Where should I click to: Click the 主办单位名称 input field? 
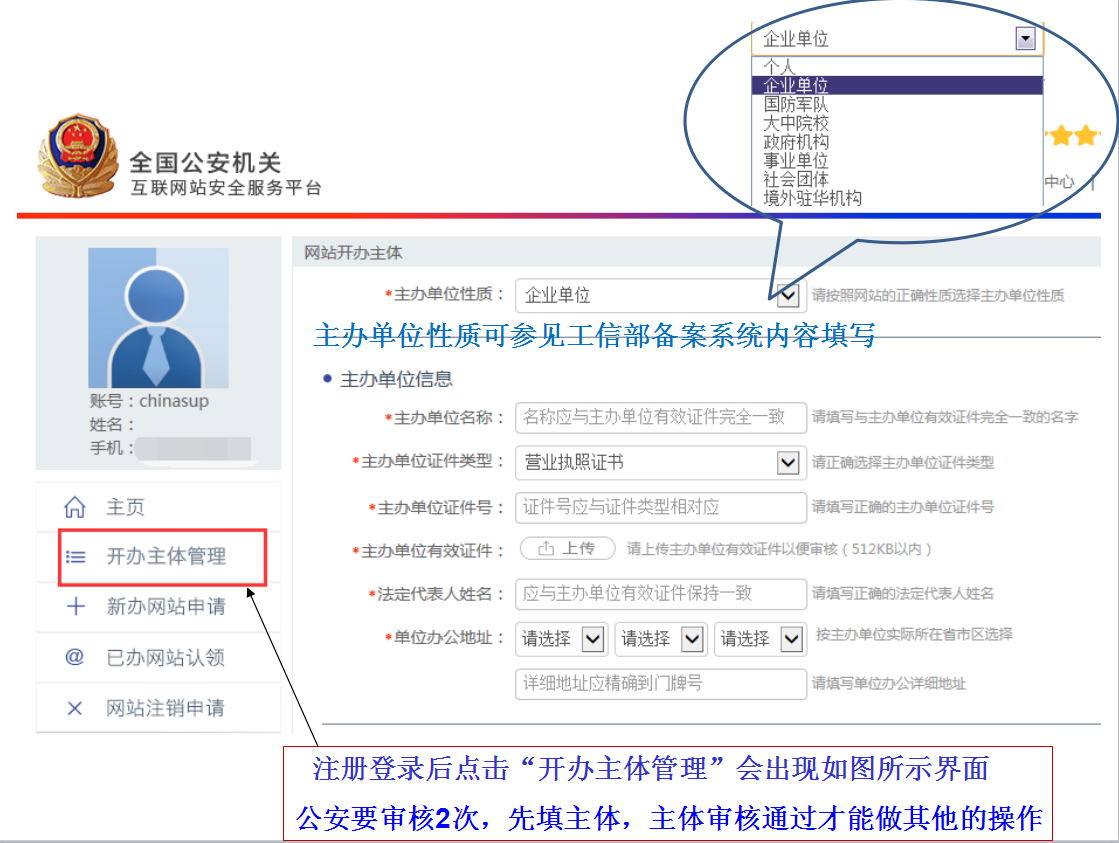point(660,418)
